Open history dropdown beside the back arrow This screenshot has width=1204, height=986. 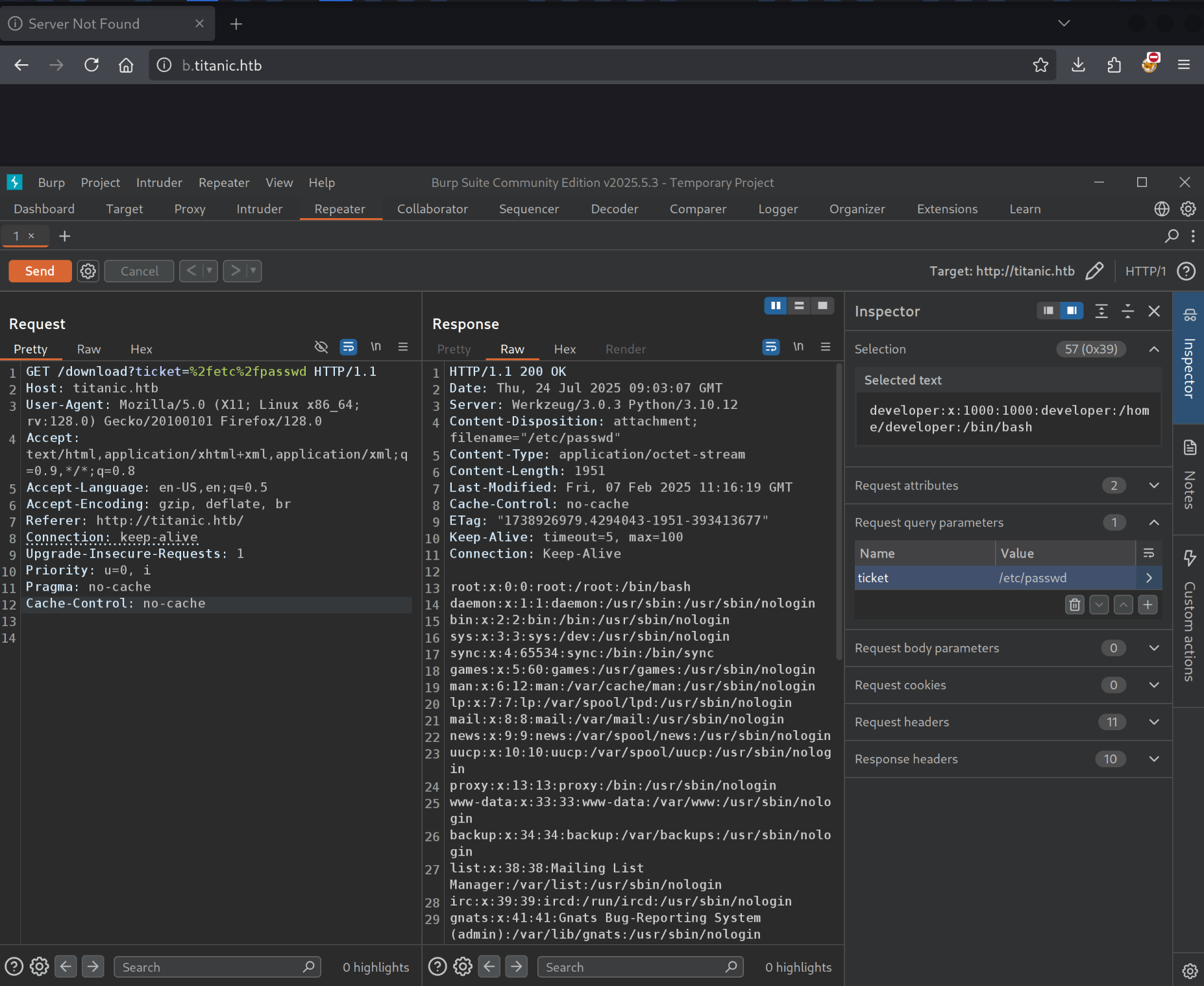pyautogui.click(x=210, y=271)
